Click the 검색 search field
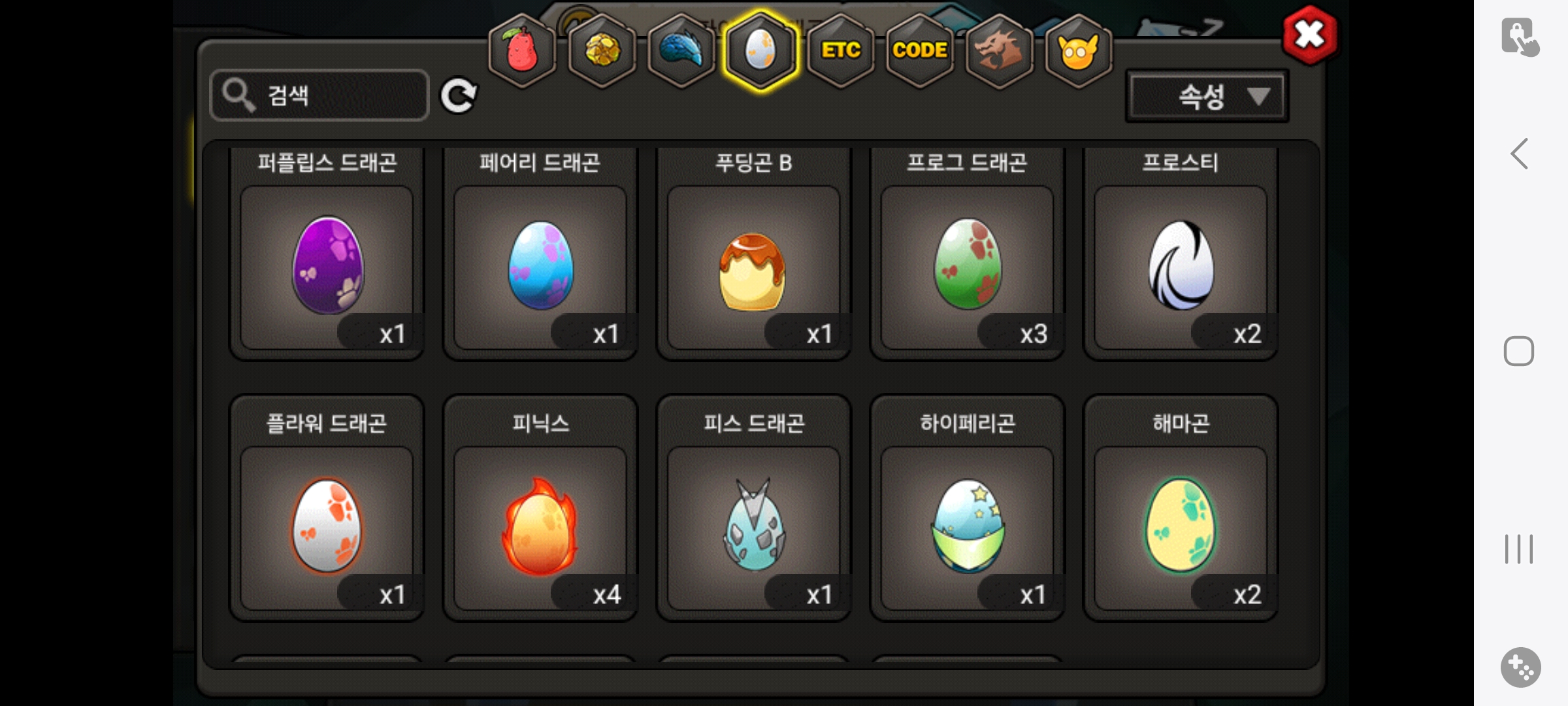This screenshot has height=706, width=1568. pos(319,95)
